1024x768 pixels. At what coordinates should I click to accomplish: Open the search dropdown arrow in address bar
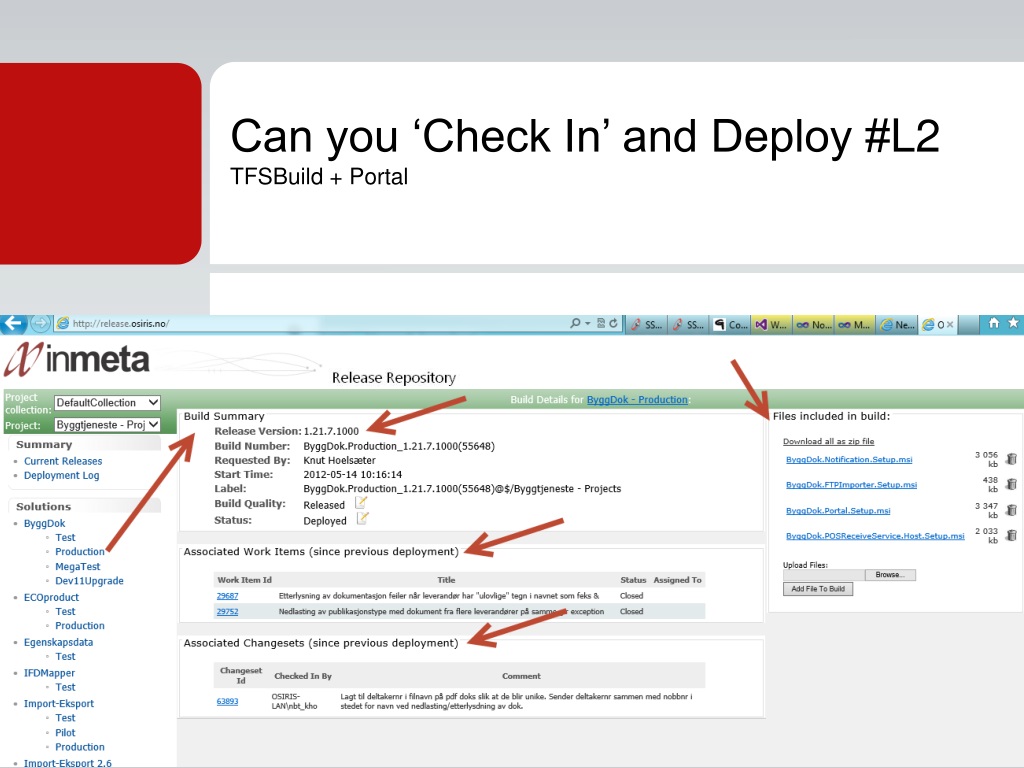(588, 323)
